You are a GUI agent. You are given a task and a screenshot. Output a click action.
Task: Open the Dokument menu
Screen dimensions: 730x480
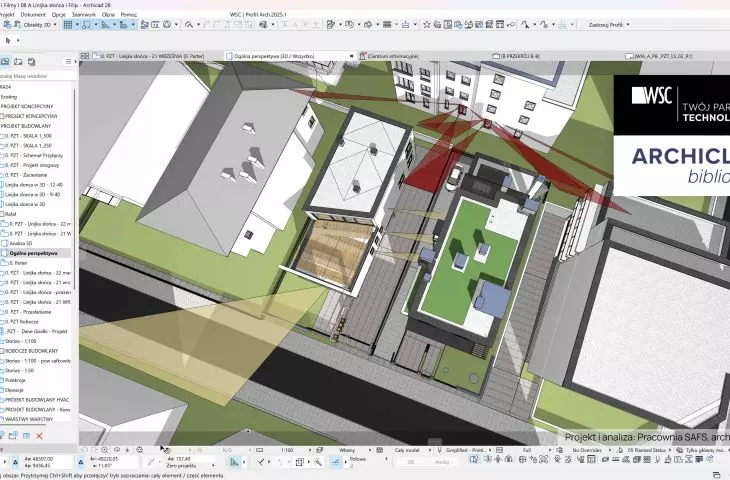pyautogui.click(x=33, y=14)
